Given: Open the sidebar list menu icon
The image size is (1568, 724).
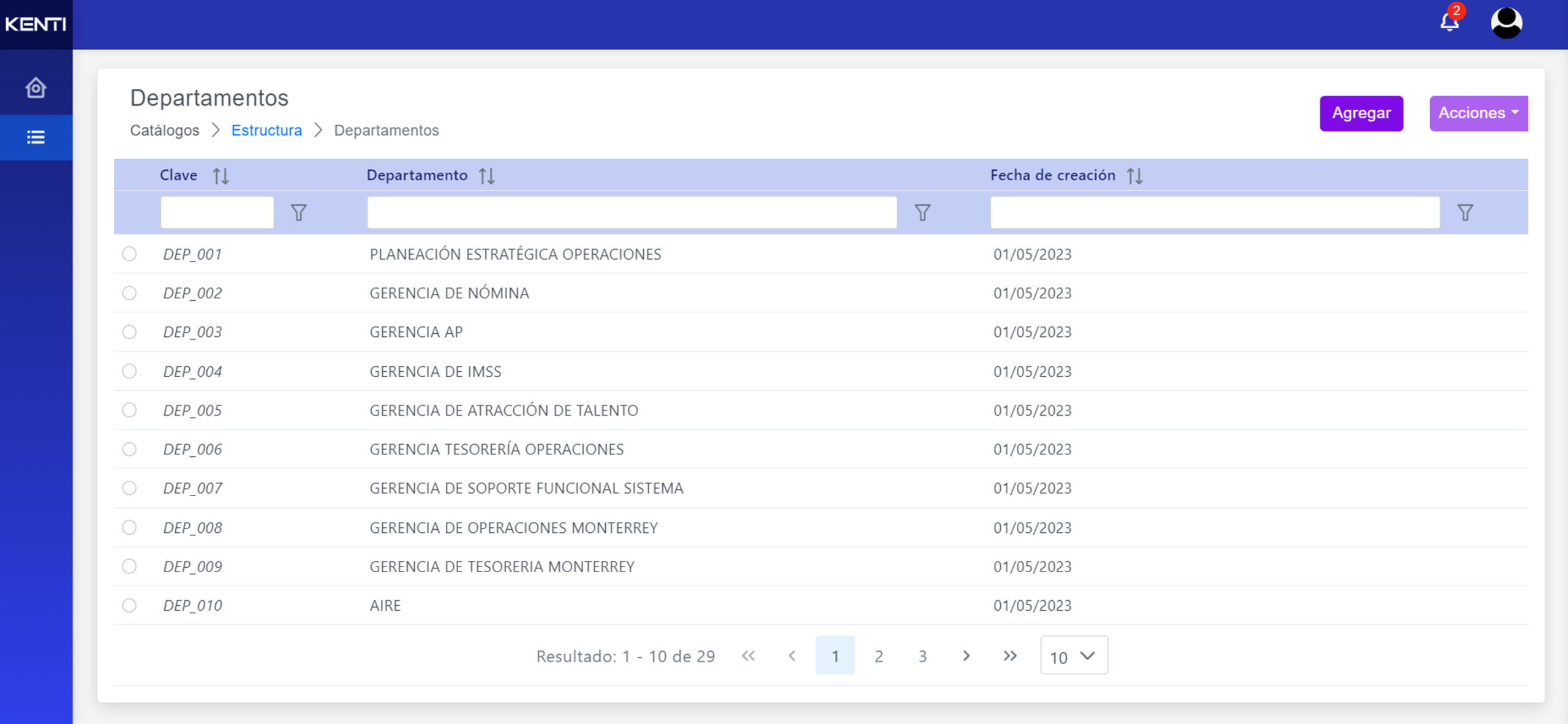Looking at the screenshot, I should coord(36,137).
